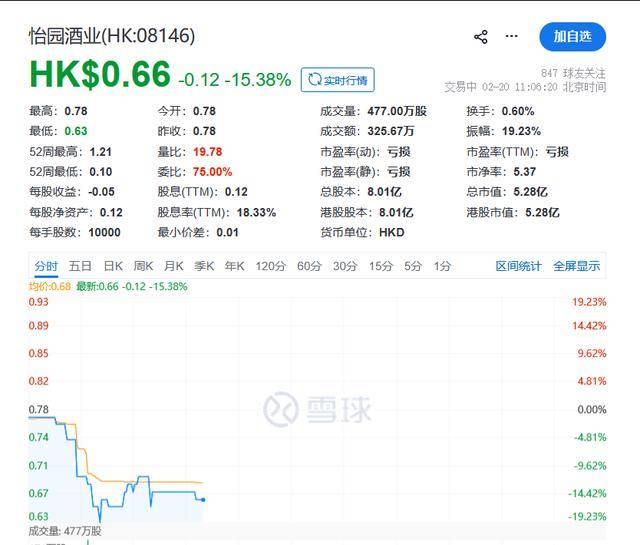This screenshot has width=640, height=545.
Task: Click the refresh icon in 实时行情
Action: pyautogui.click(x=315, y=79)
